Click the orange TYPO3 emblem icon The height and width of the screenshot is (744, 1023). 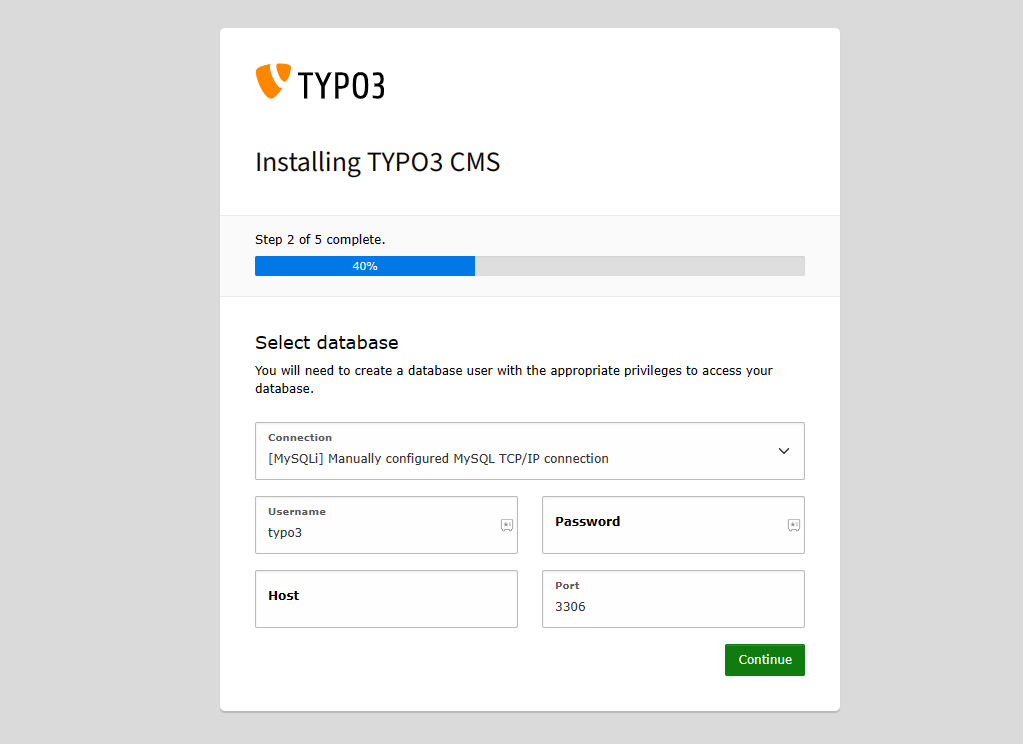(271, 82)
